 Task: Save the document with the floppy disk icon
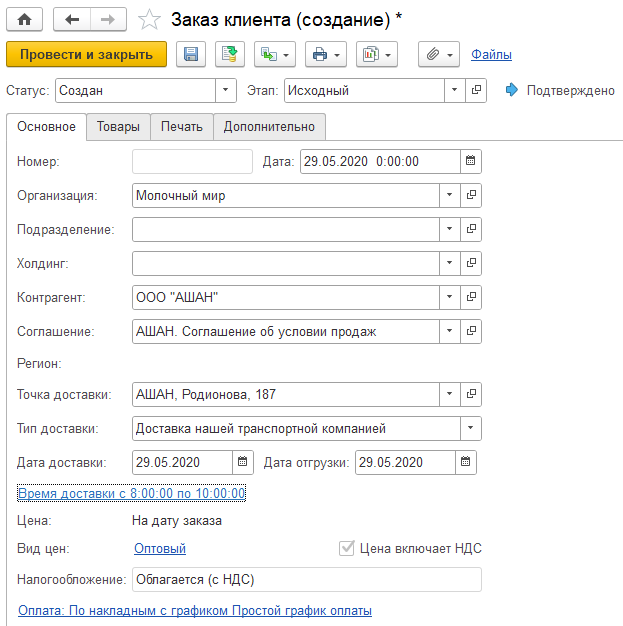pyautogui.click(x=191, y=54)
